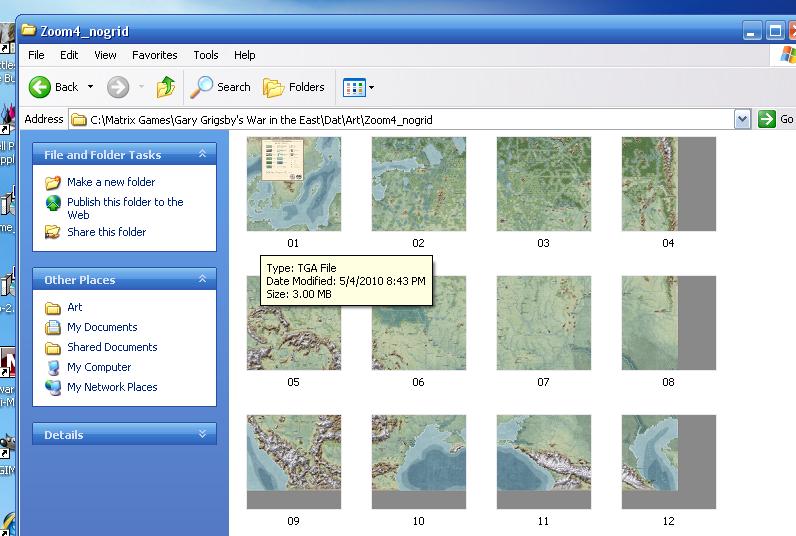Select thumbnail of file 05
The width and height of the screenshot is (796, 536).
pyautogui.click(x=294, y=323)
